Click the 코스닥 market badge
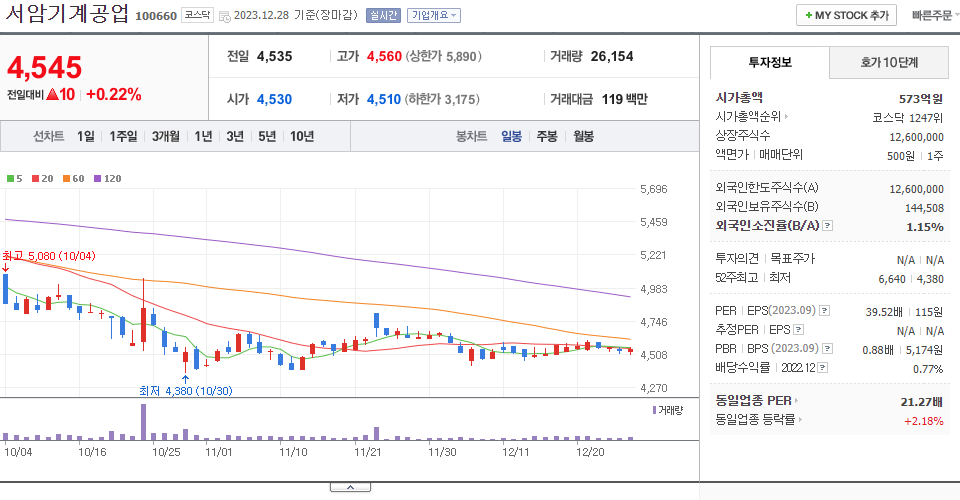This screenshot has height=500, width=960. point(197,15)
